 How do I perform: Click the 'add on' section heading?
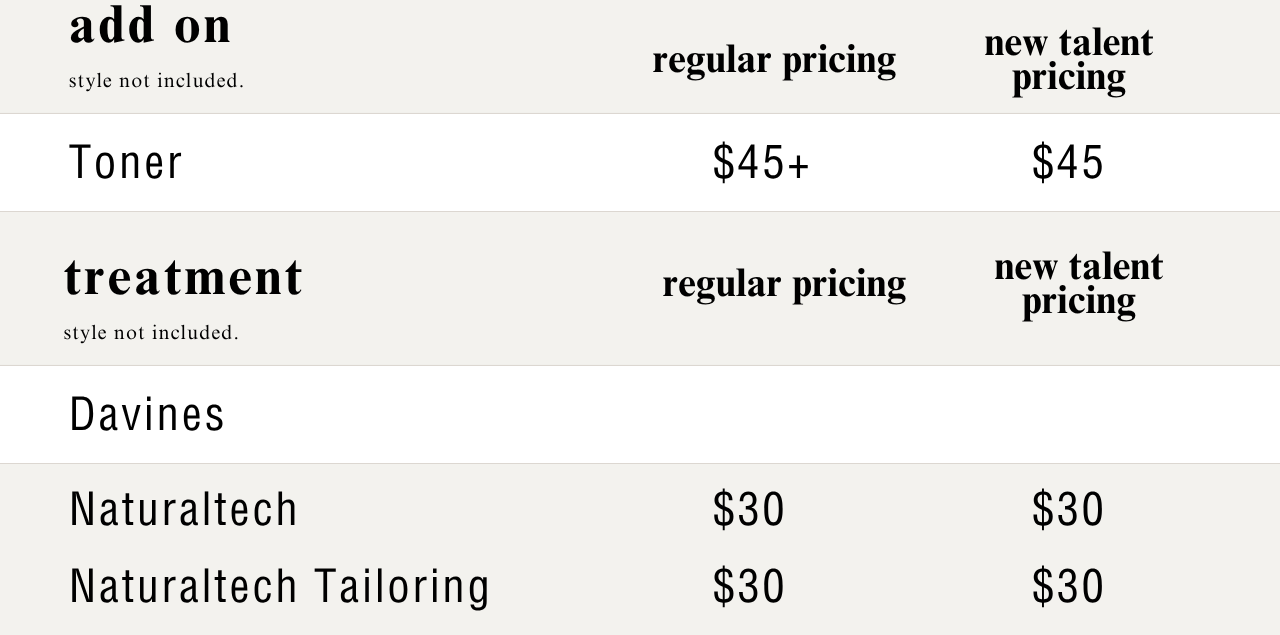150,26
